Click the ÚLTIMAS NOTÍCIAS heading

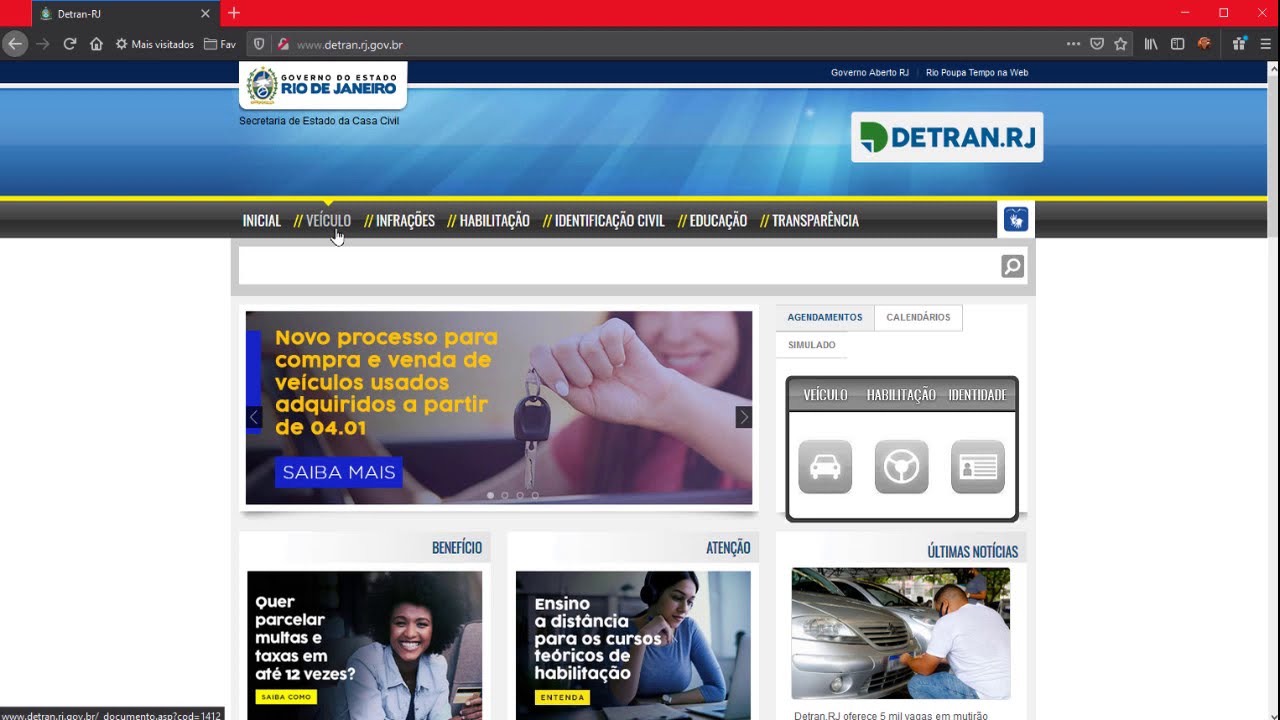972,552
